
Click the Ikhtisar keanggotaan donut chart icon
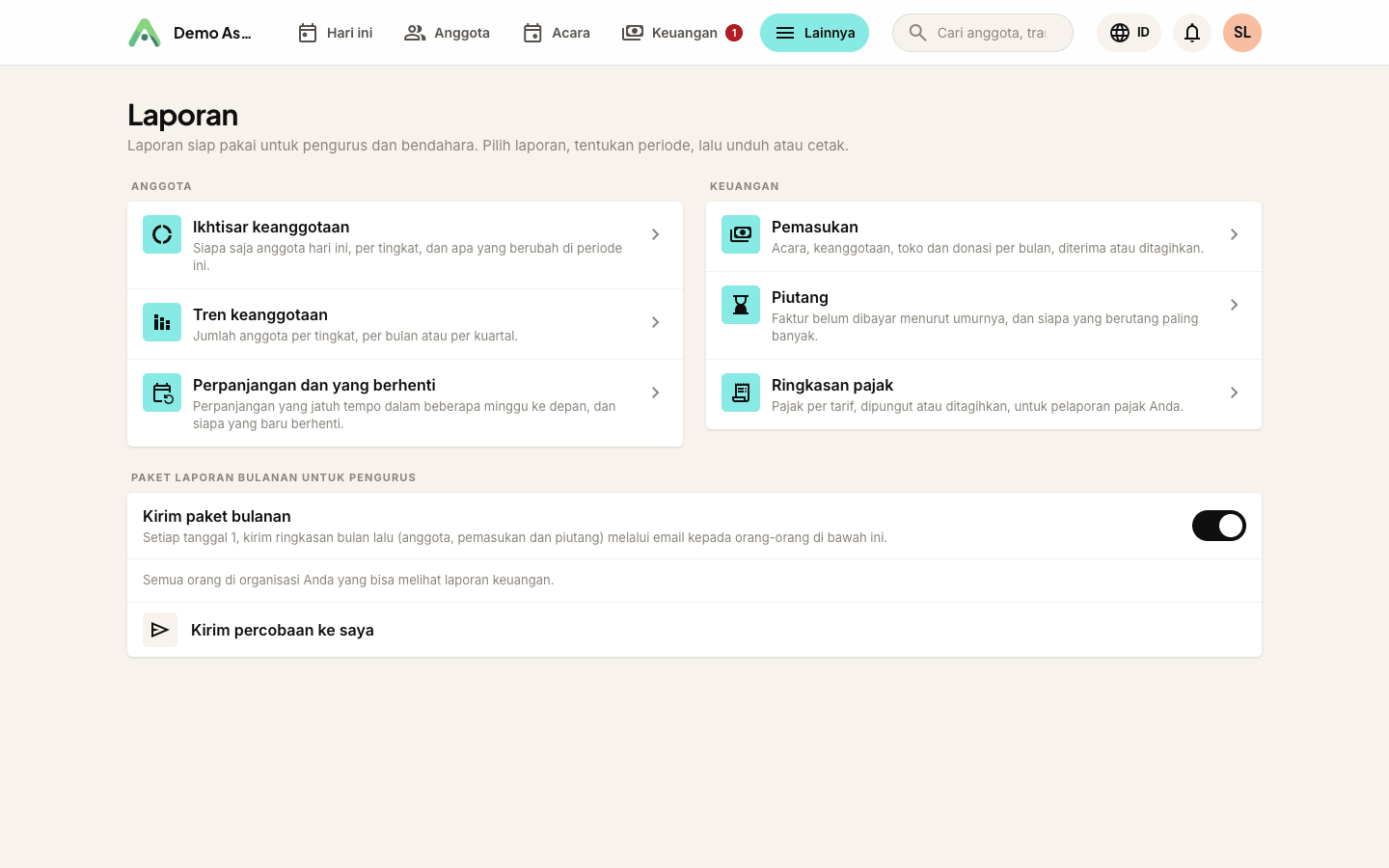162,234
